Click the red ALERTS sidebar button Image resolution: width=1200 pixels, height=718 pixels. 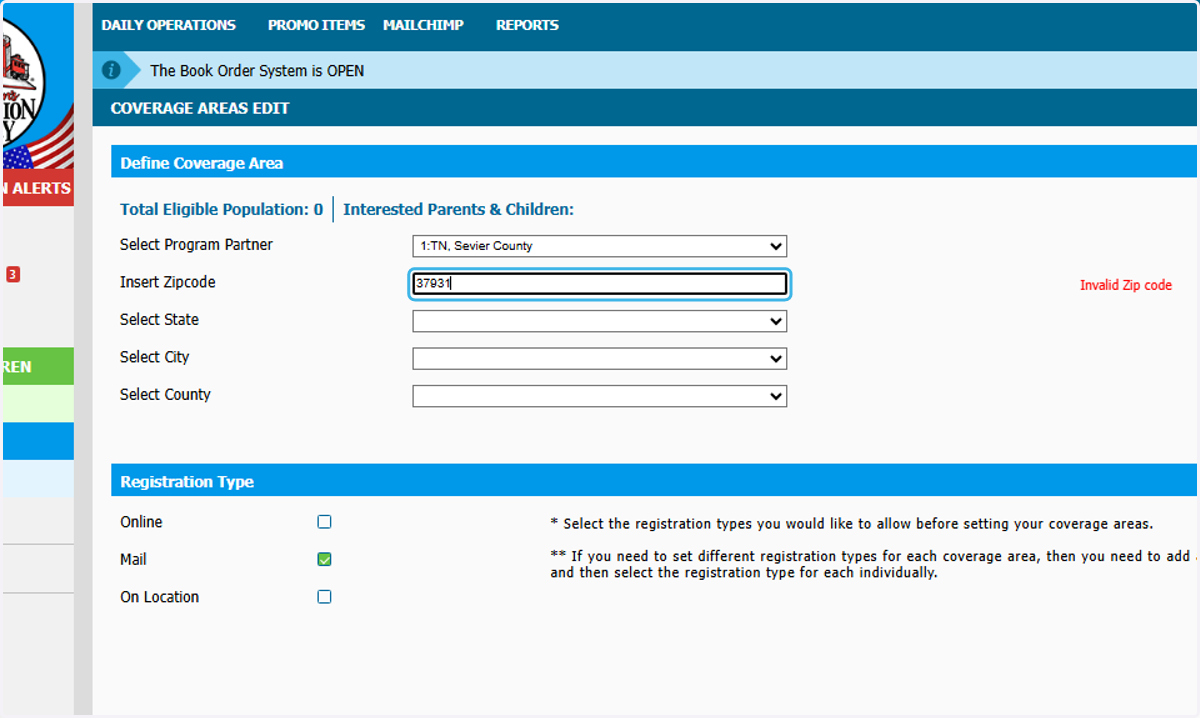coord(37,188)
